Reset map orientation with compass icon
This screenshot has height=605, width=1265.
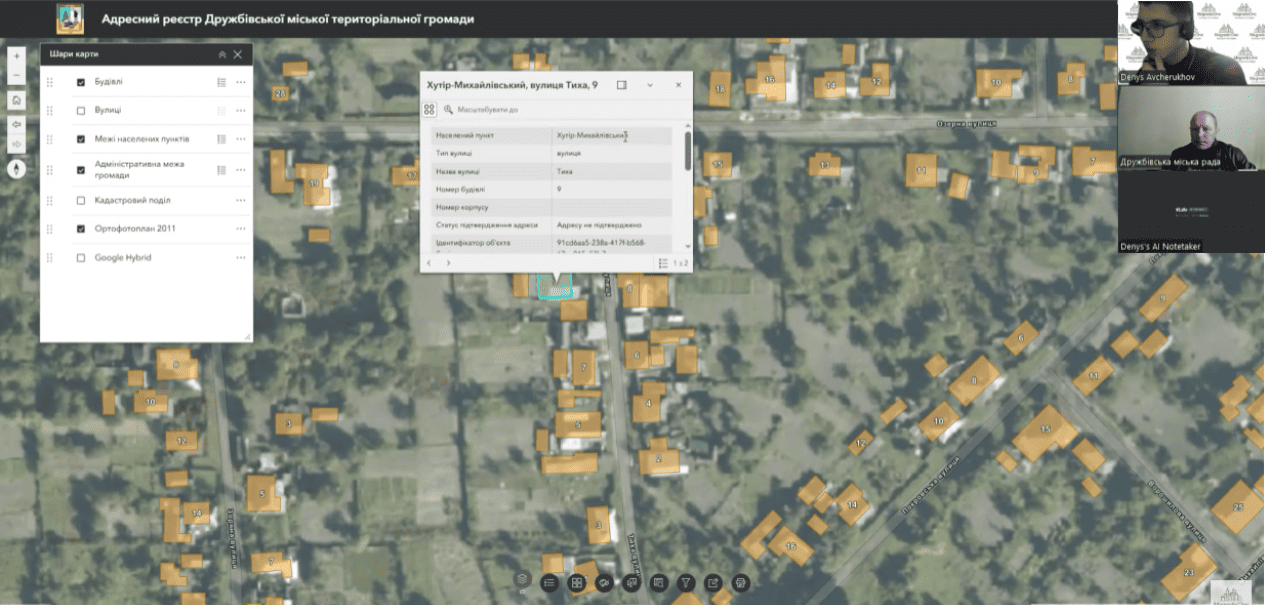pyautogui.click(x=16, y=168)
